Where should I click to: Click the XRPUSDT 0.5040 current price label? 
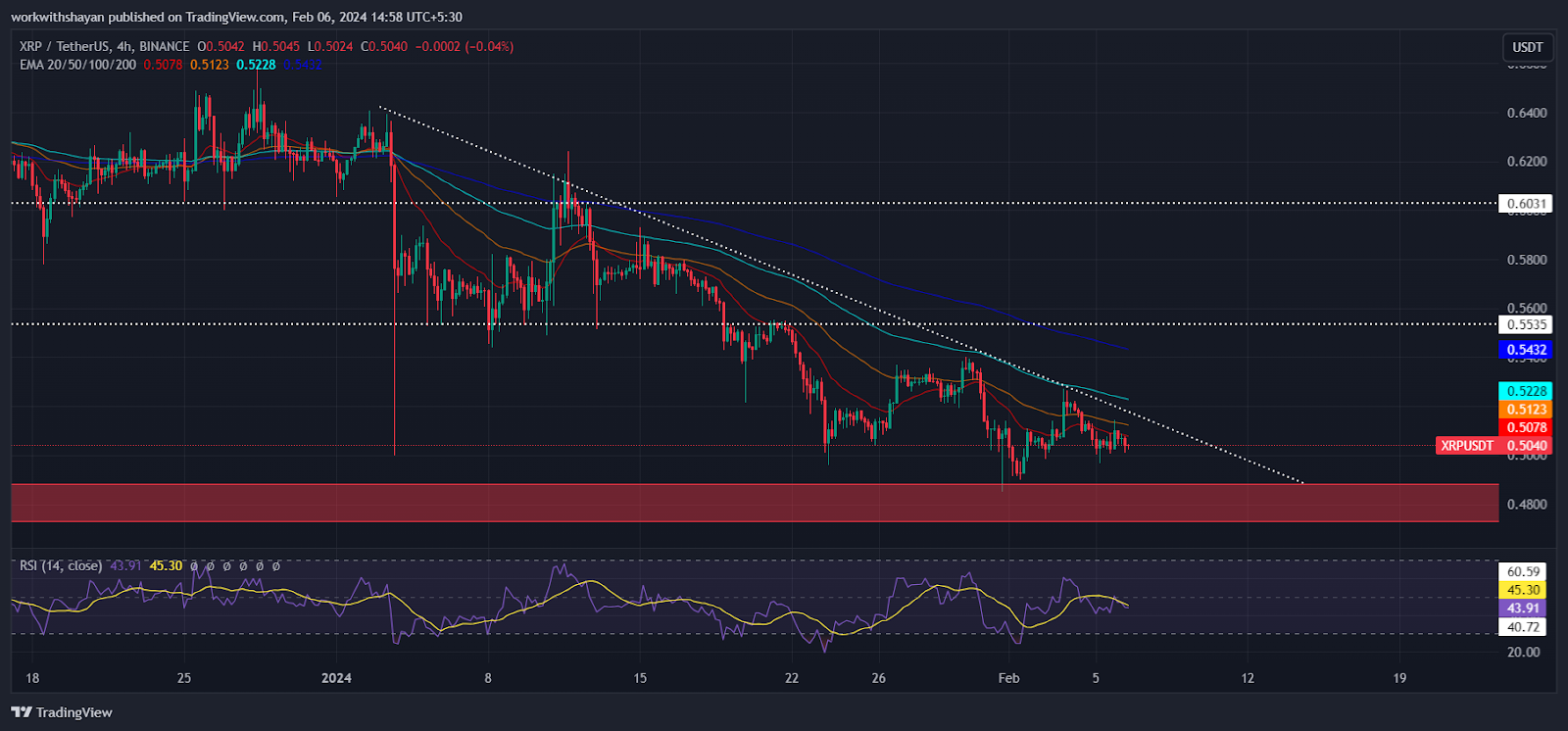(x=1494, y=446)
